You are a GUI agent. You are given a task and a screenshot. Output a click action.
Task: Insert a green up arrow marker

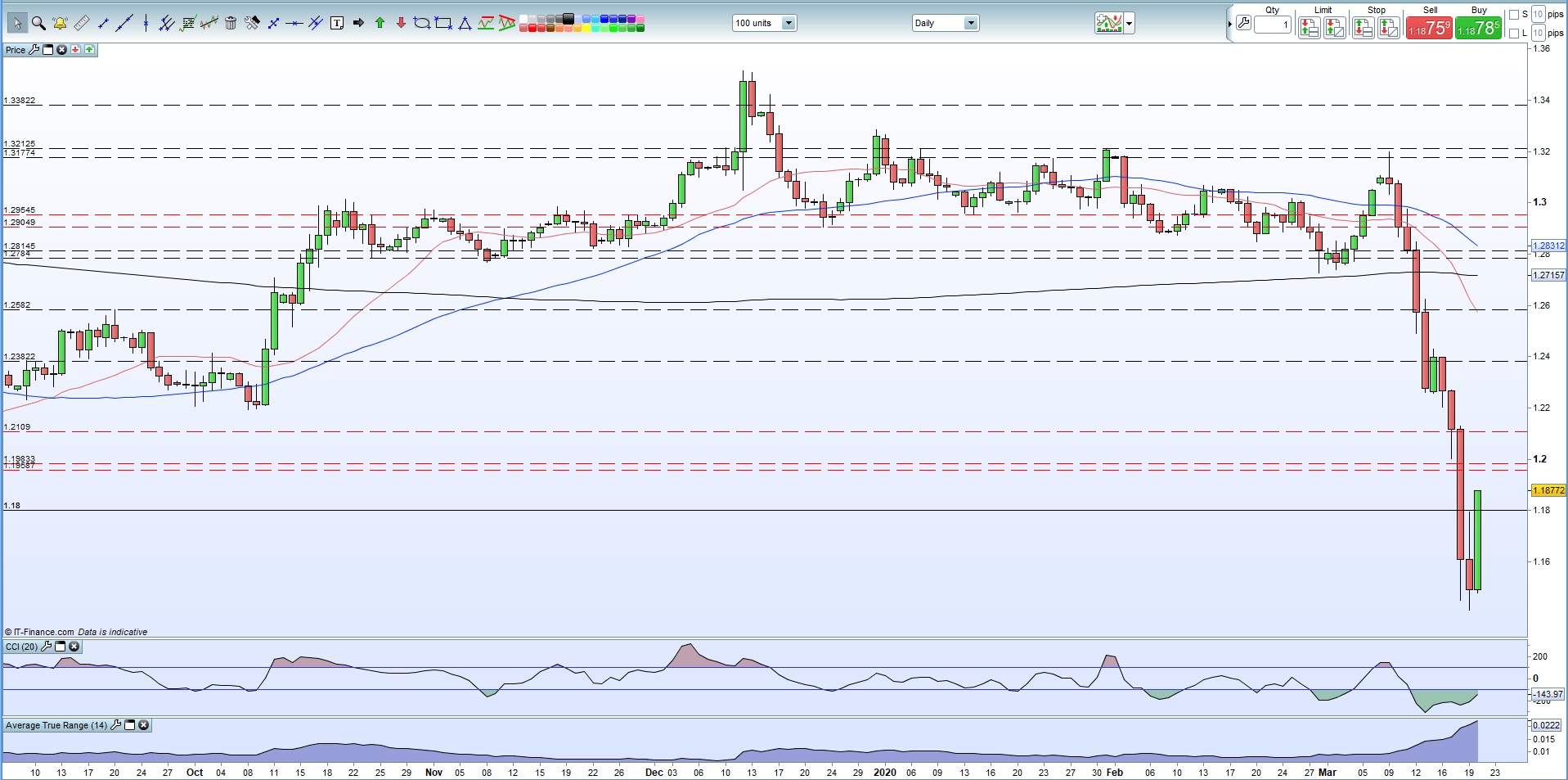[380, 23]
